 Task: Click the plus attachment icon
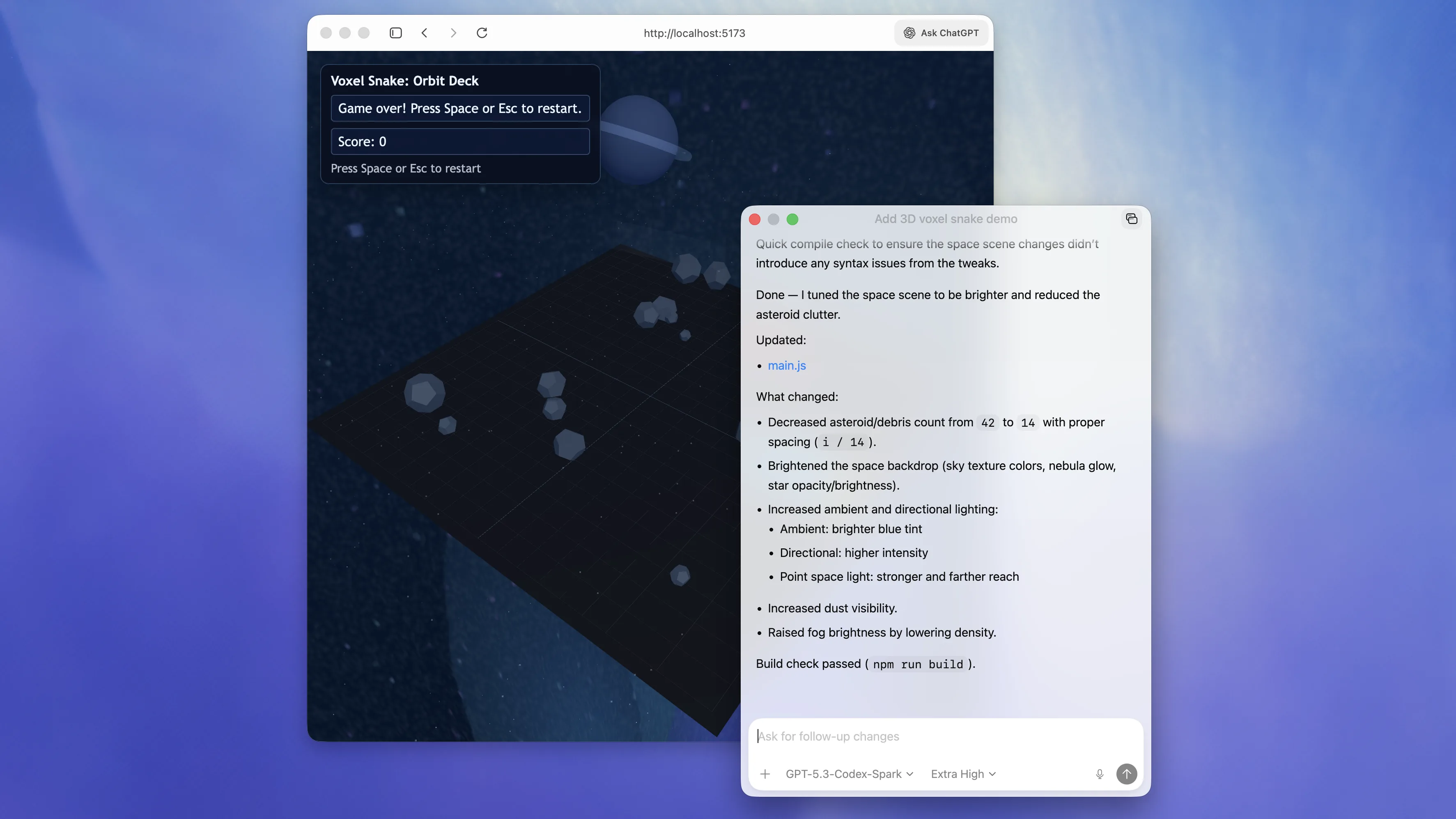(x=765, y=774)
